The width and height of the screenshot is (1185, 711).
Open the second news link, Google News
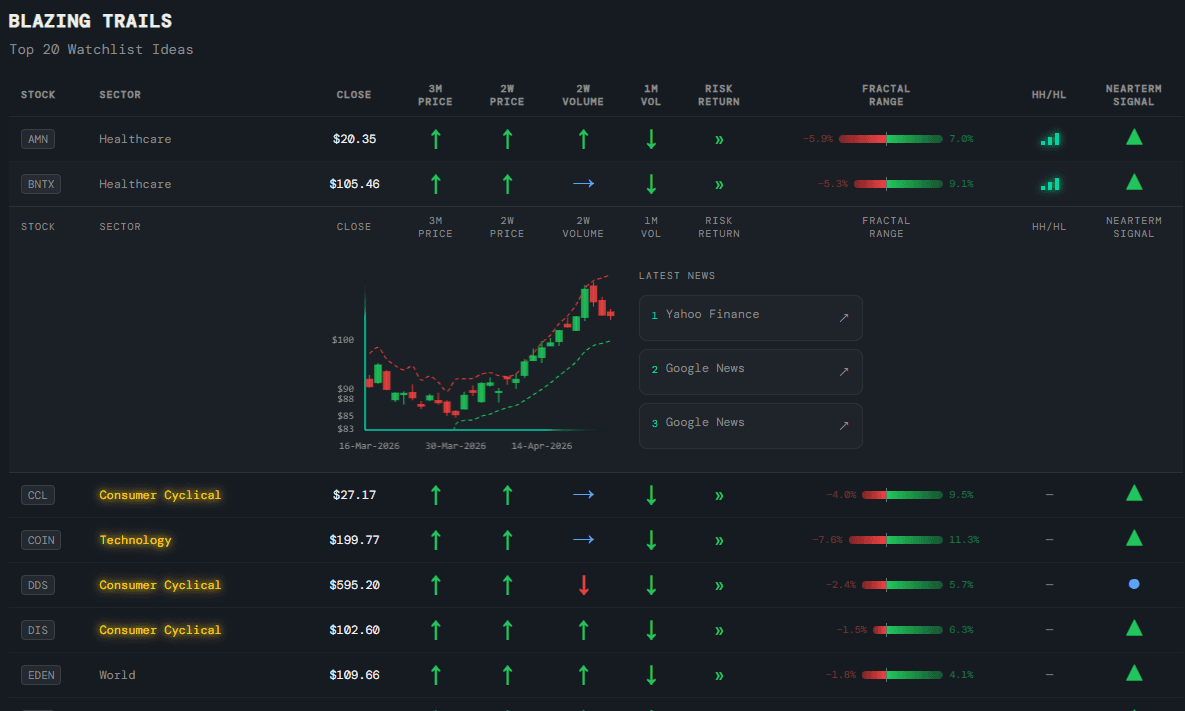point(750,370)
